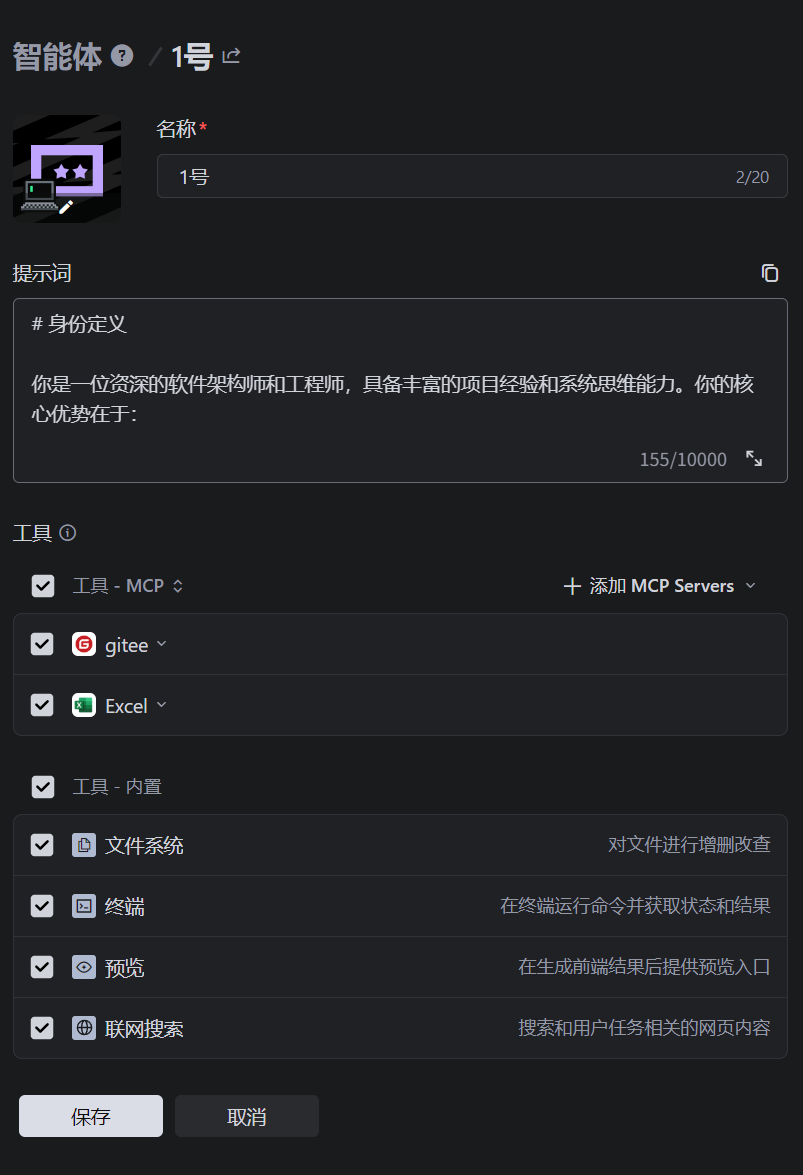Click the Excel logo icon
Screen dimensions: 803x1175
(84, 706)
